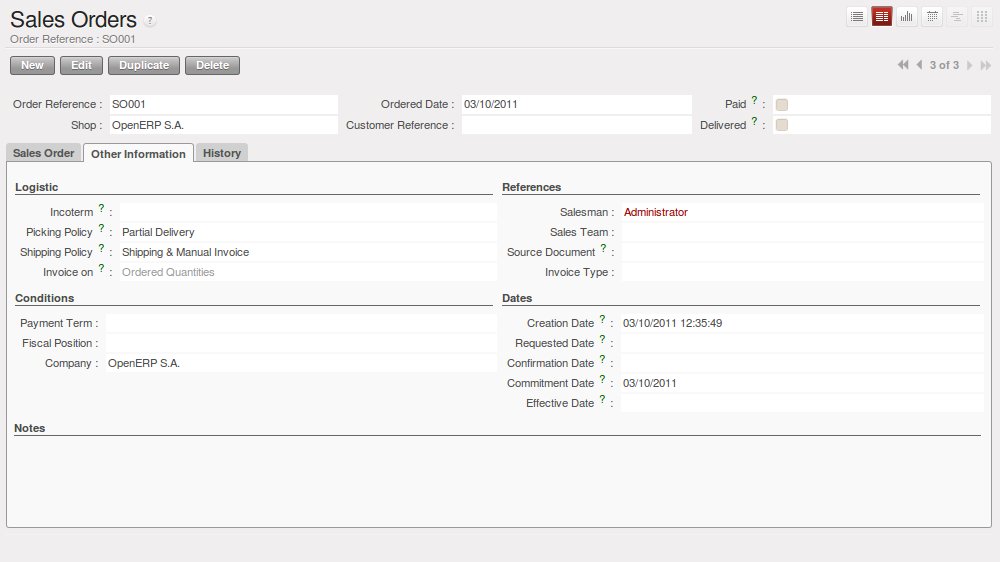Viewport: 1000px width, 562px height.
Task: Select the form view icon
Action: click(x=882, y=16)
